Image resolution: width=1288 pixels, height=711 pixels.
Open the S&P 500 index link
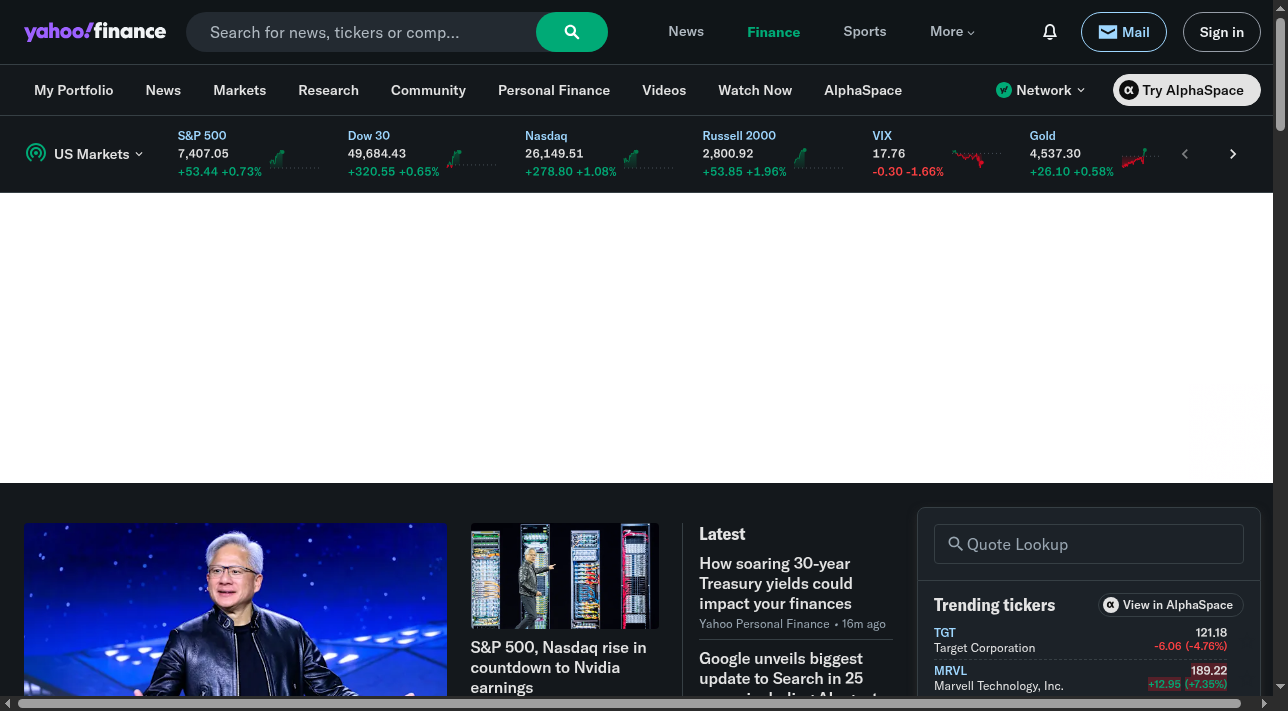[x=202, y=136]
